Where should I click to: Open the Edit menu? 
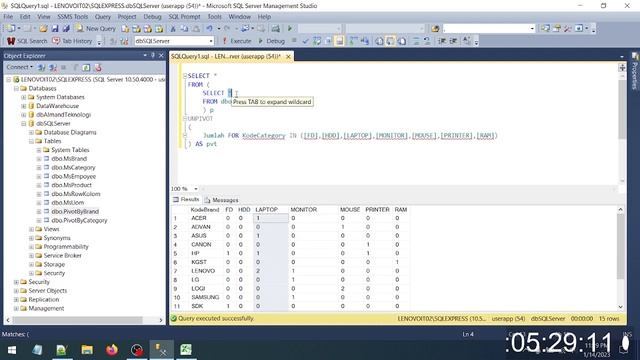[x=25, y=17]
